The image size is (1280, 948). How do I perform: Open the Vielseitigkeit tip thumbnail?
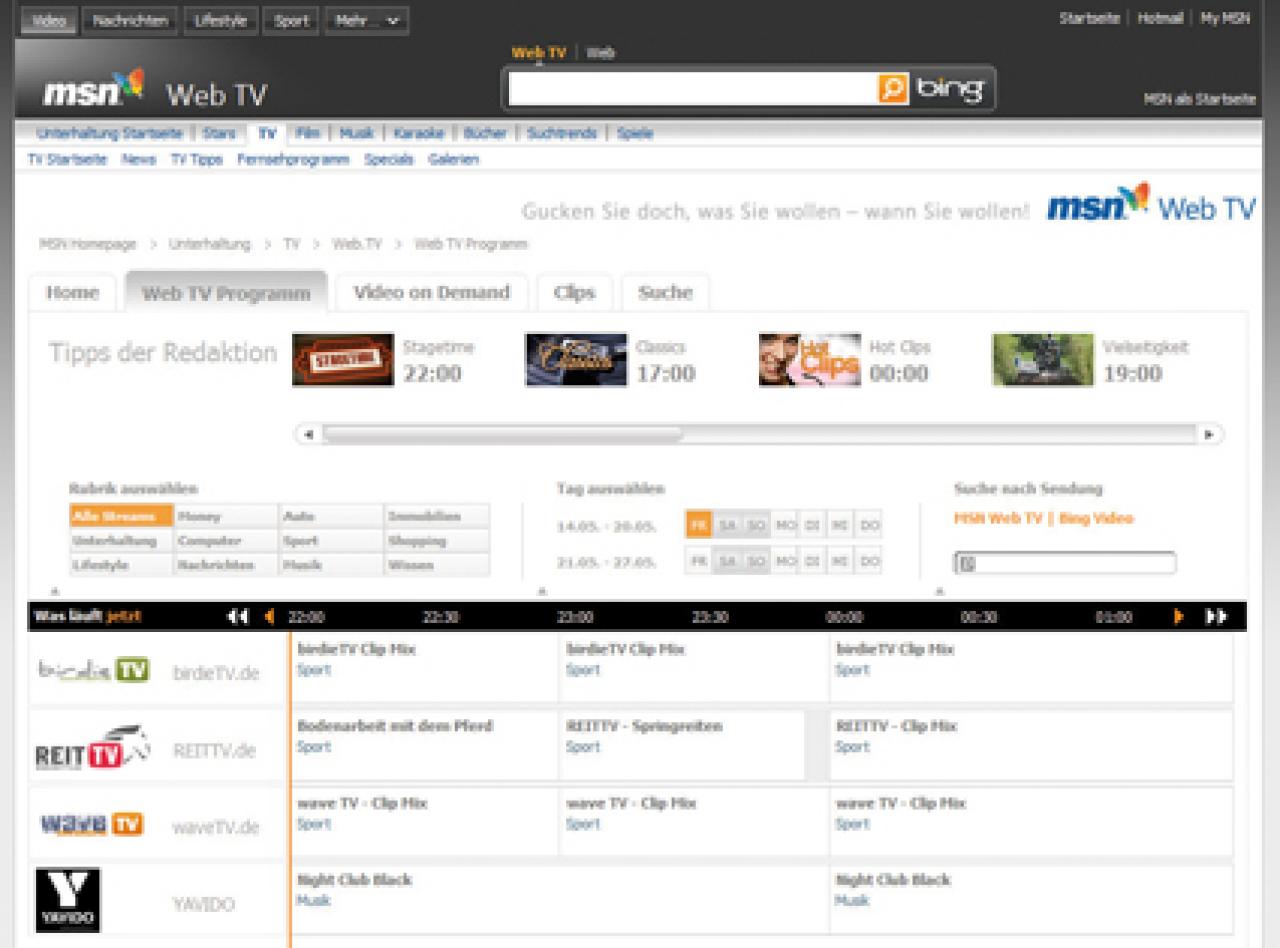pos(1043,360)
